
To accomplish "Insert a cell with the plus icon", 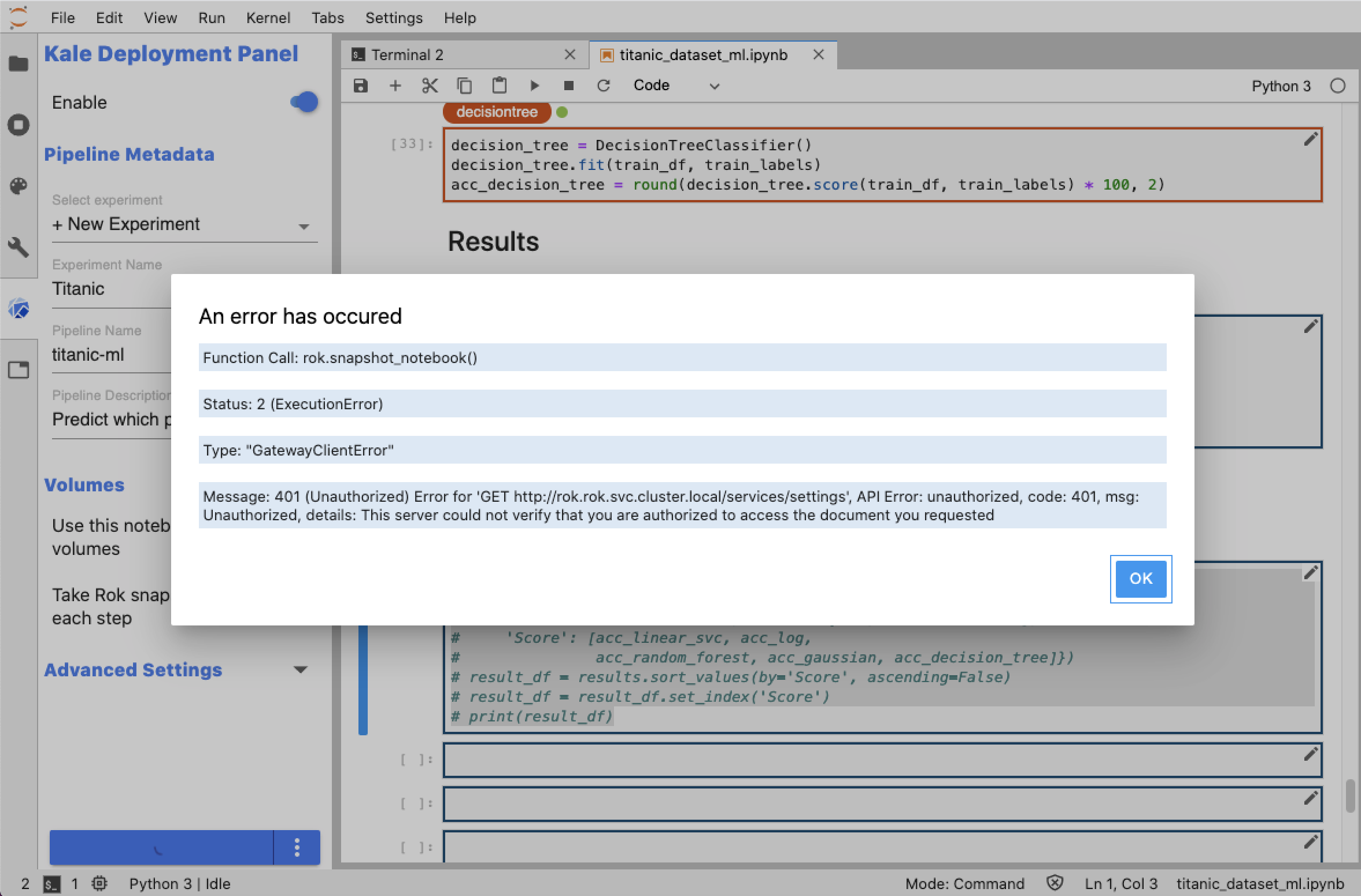I will click(395, 86).
